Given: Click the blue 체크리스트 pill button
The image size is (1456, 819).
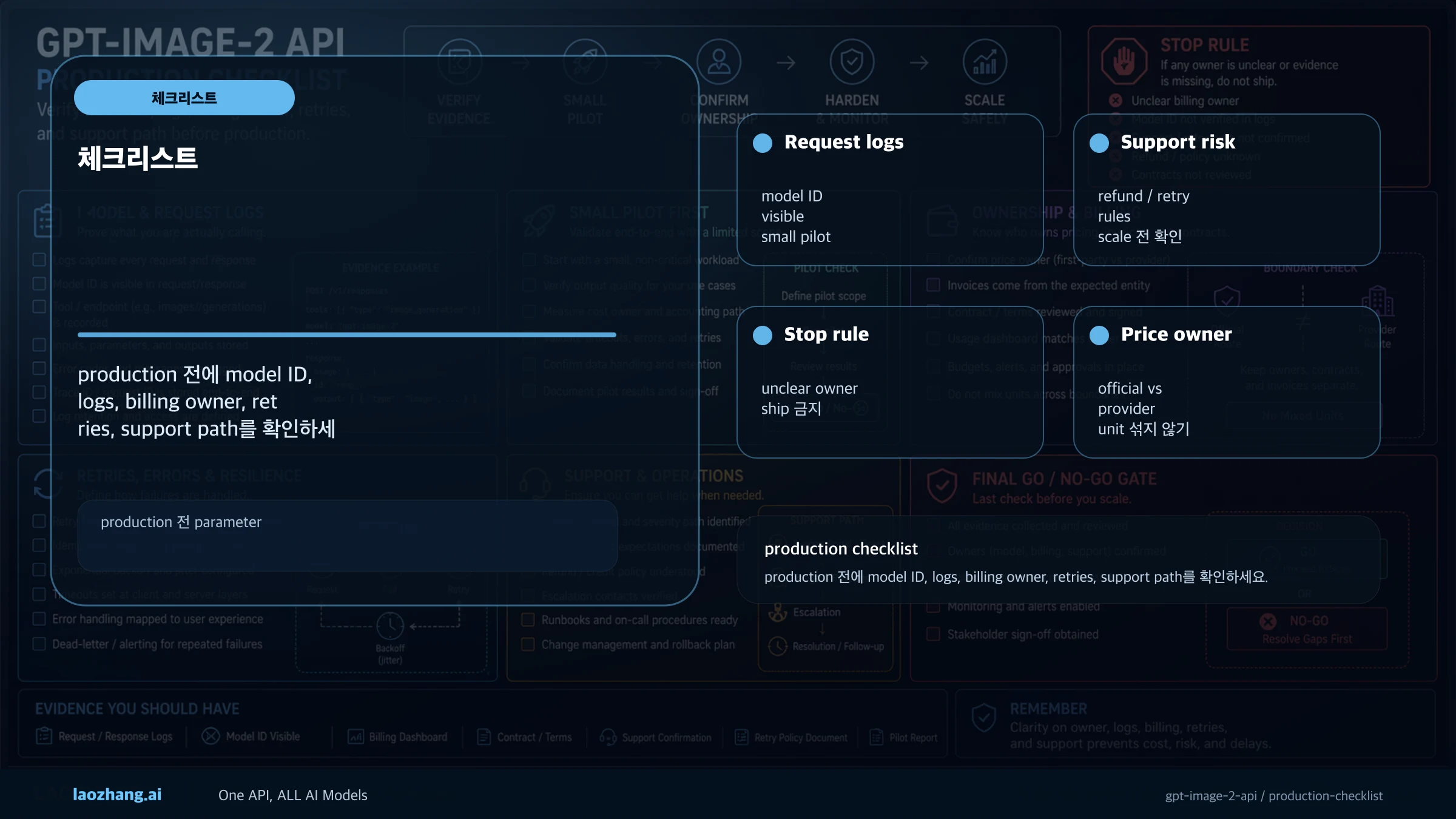Looking at the screenshot, I should [x=184, y=98].
